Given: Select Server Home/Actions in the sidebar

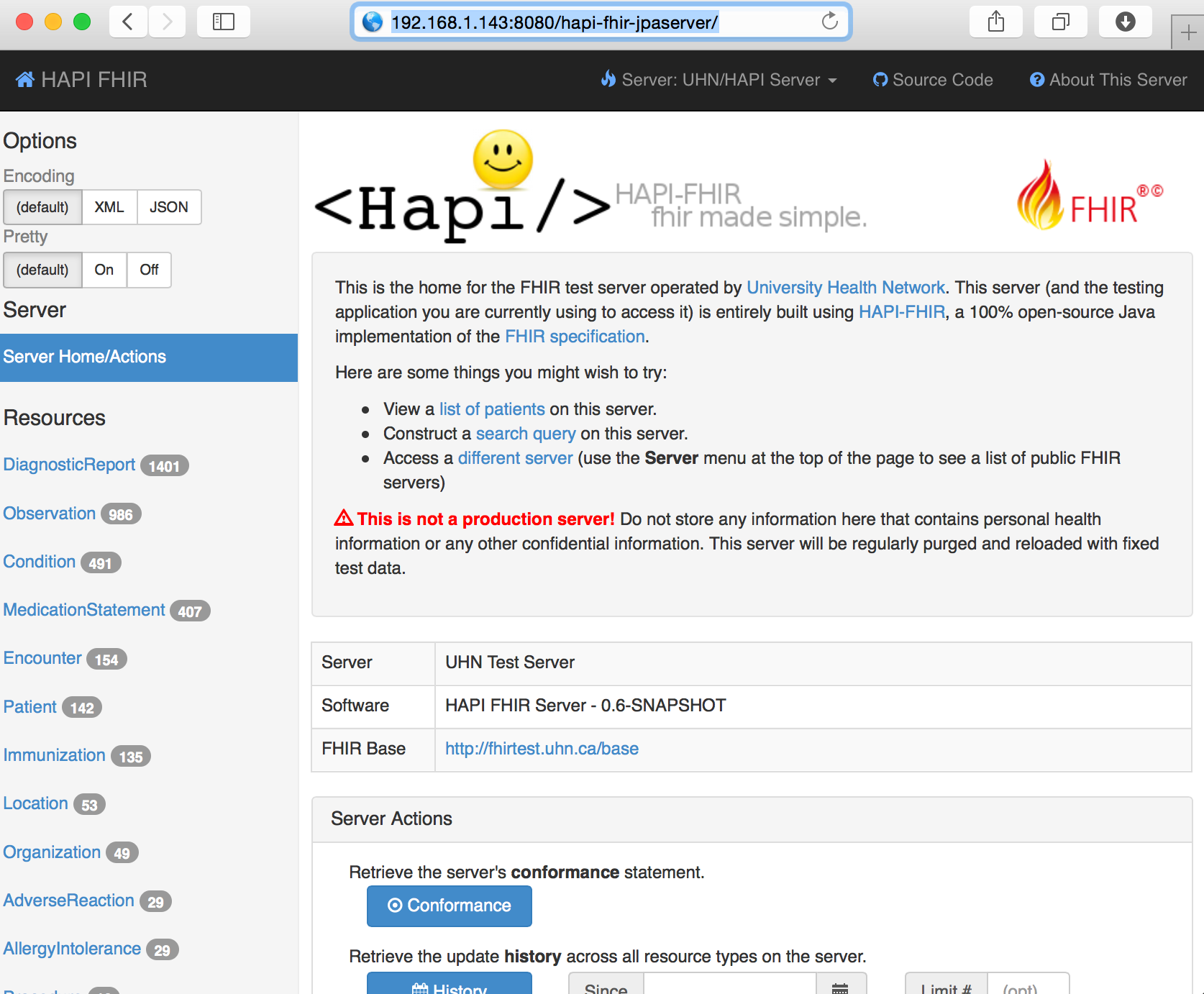Looking at the screenshot, I should 149,357.
